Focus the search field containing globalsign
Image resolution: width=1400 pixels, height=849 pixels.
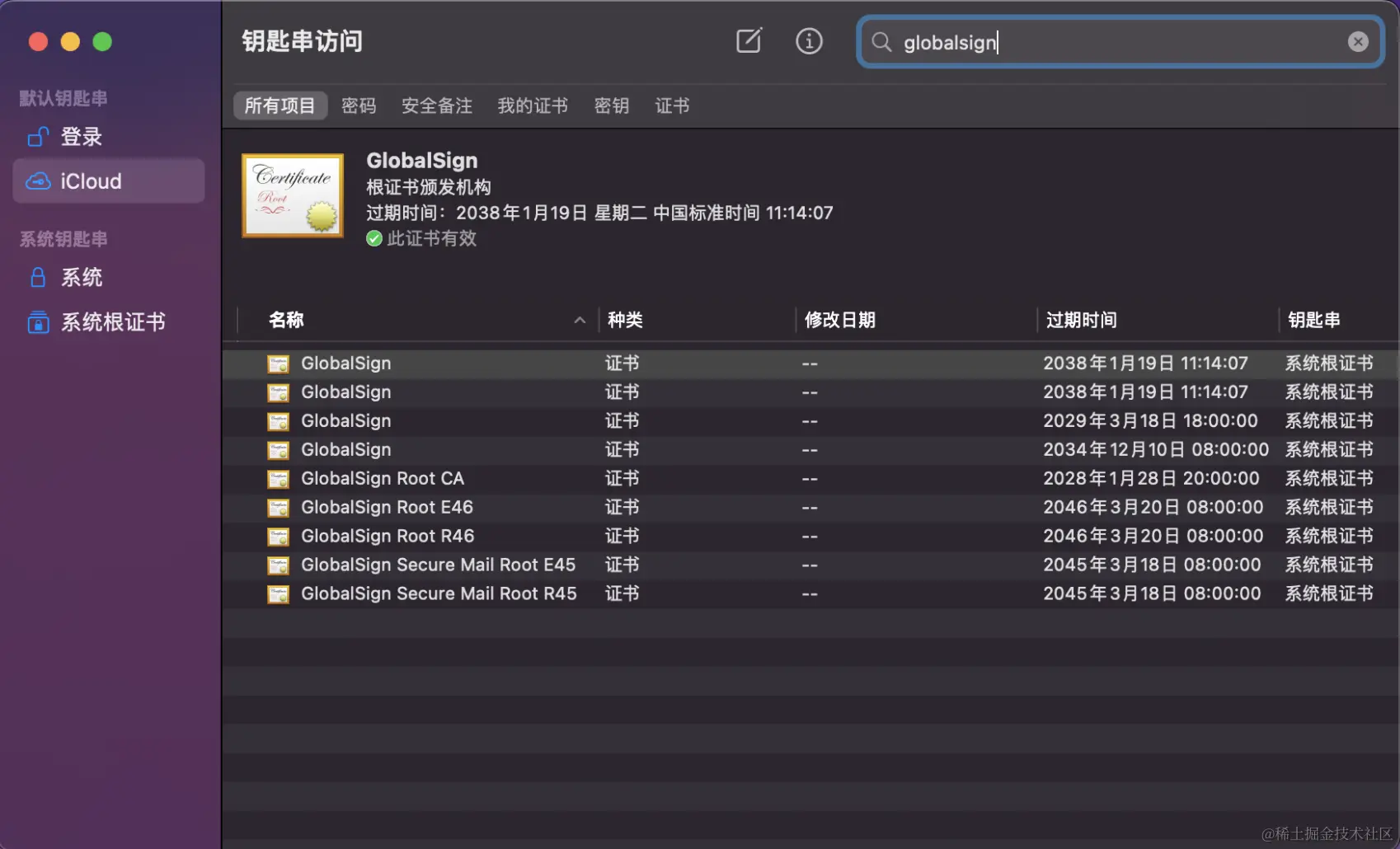(x=1120, y=42)
